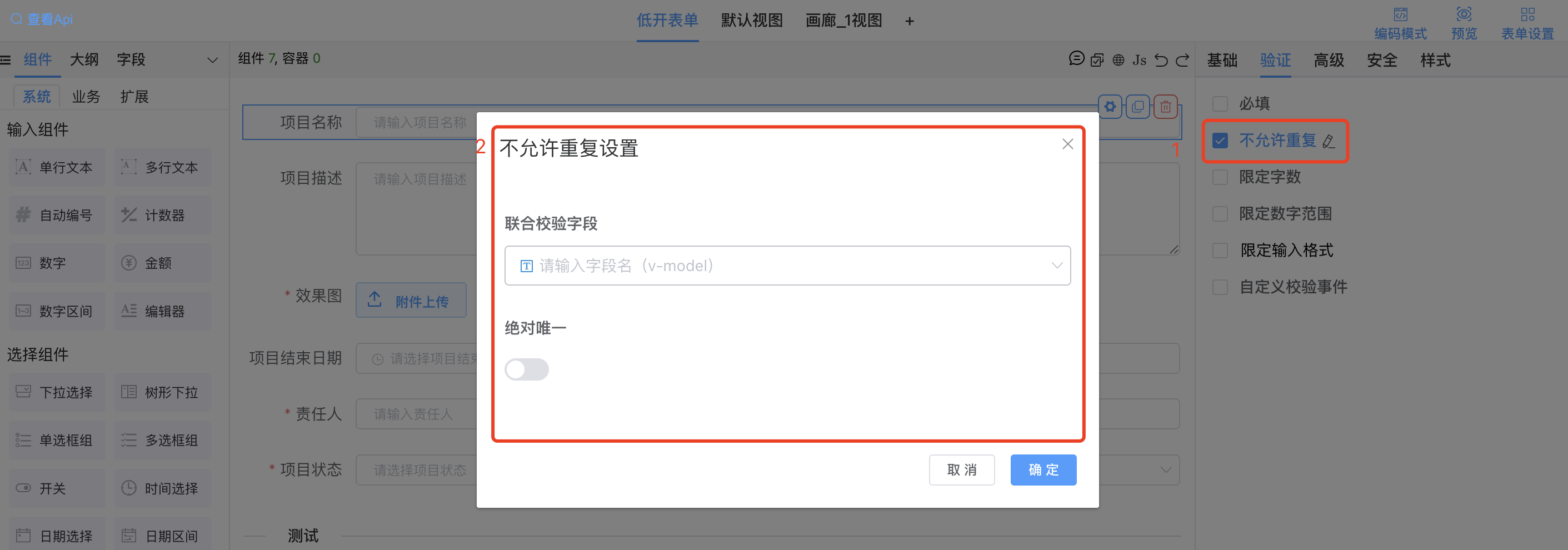Open the 项目状态 dropdown arrow
Viewport: 1568px width, 550px height.
[x=1165, y=469]
